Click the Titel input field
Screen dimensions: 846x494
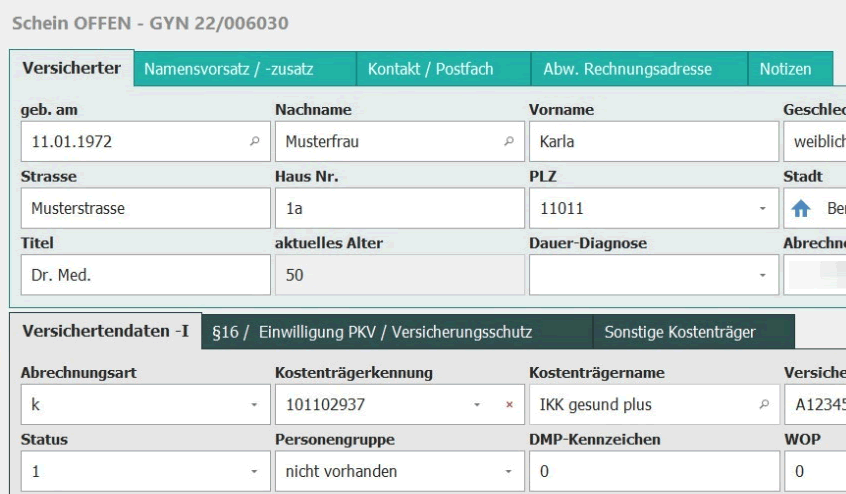point(140,274)
